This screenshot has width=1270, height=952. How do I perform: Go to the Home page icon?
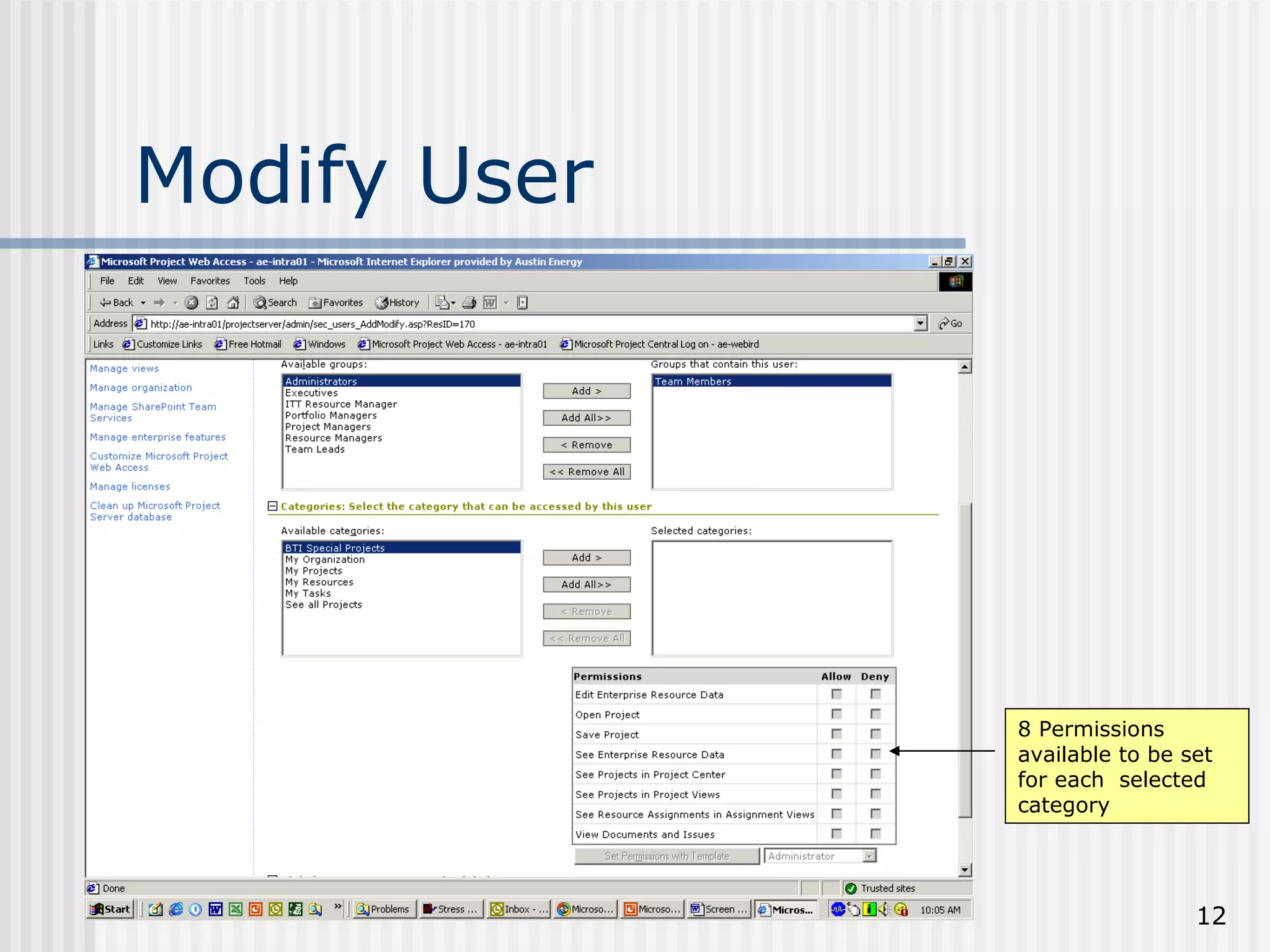[233, 302]
